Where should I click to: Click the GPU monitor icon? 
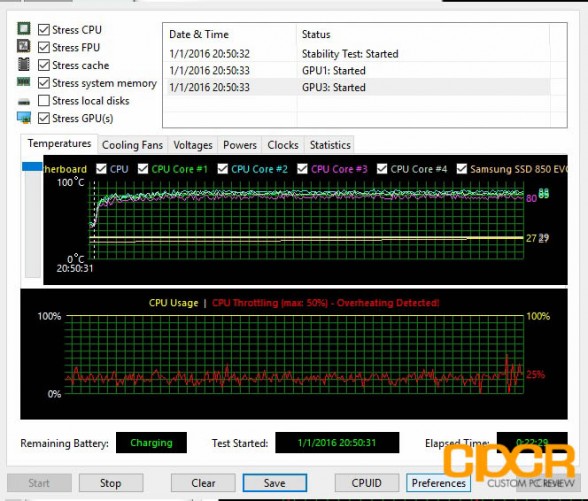click(x=24, y=117)
